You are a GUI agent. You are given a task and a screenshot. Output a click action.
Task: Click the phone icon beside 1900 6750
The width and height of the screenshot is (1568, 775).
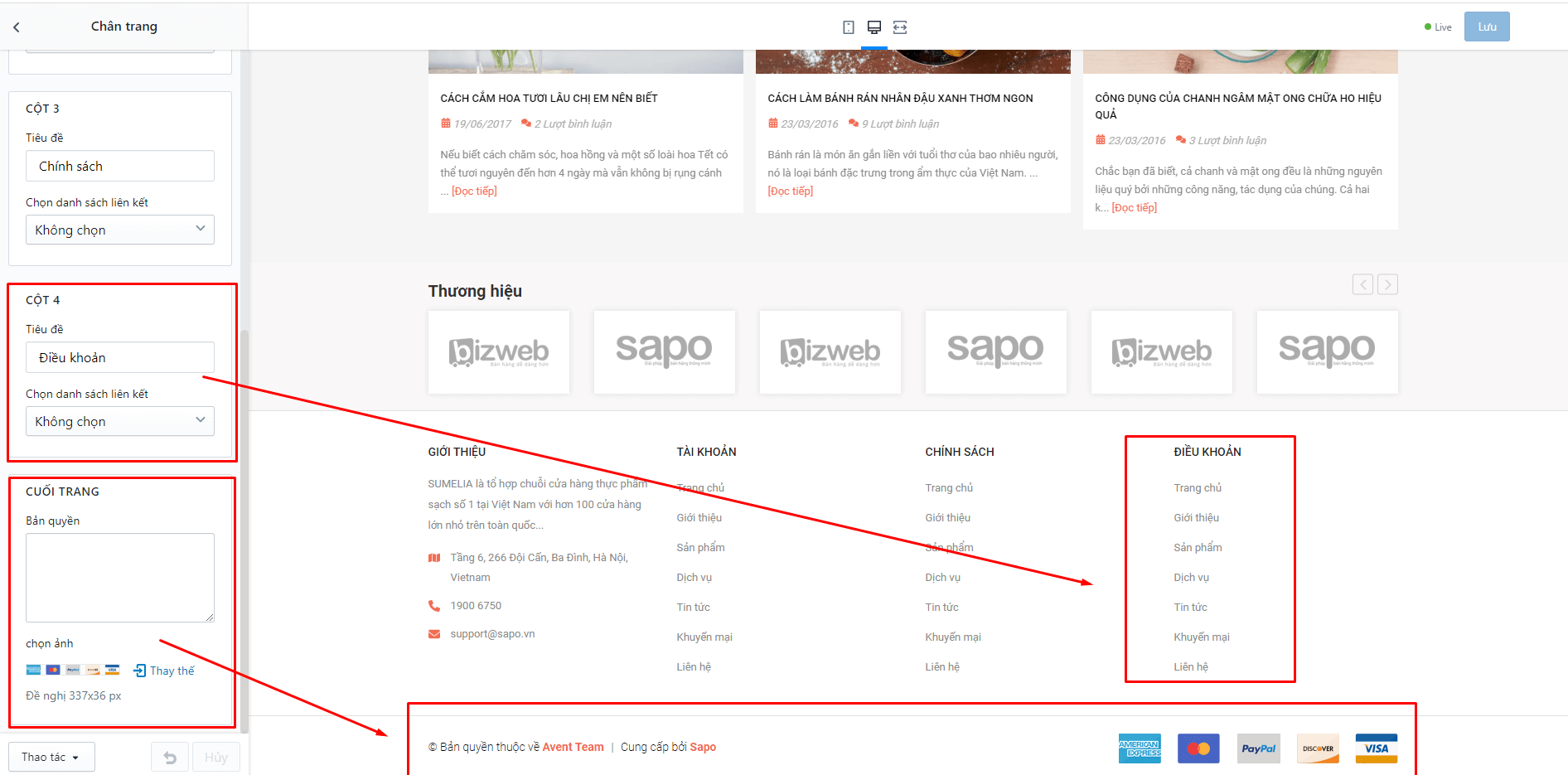tap(434, 606)
